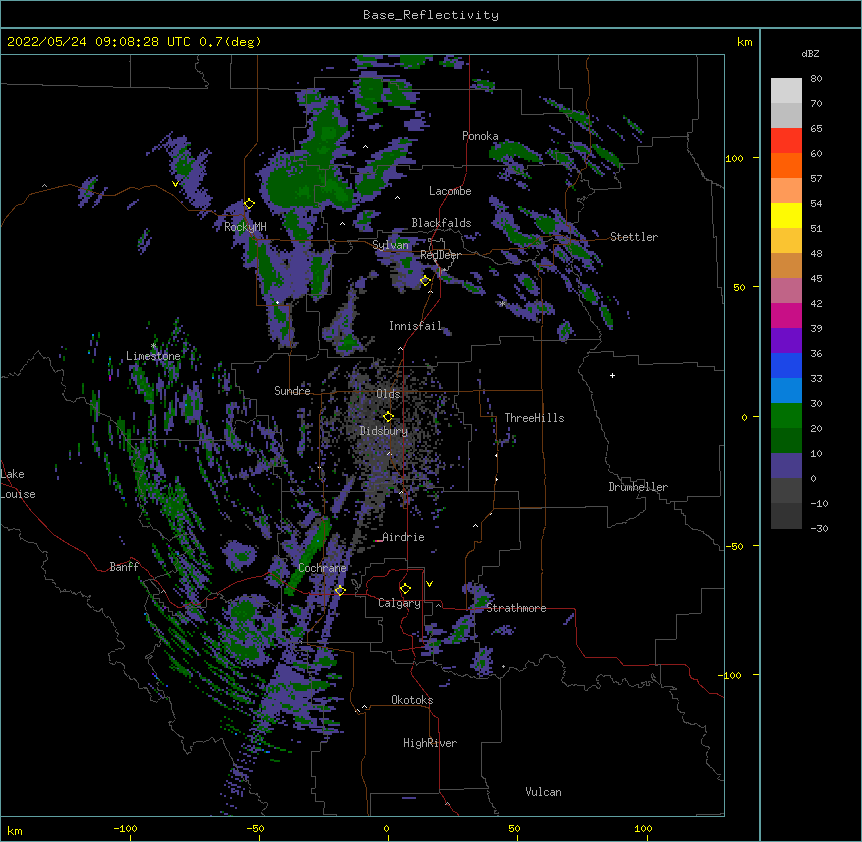Click the Base_Reflectivity title
The image size is (862, 842).
(x=431, y=15)
